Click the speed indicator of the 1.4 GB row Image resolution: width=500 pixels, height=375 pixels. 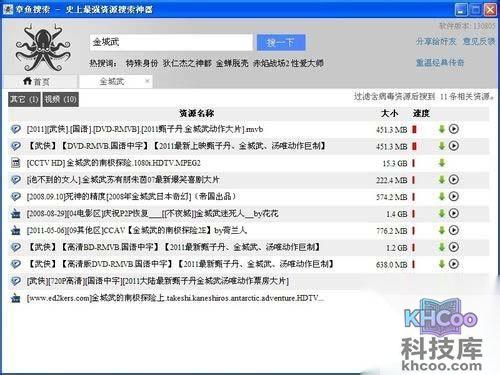[414, 213]
